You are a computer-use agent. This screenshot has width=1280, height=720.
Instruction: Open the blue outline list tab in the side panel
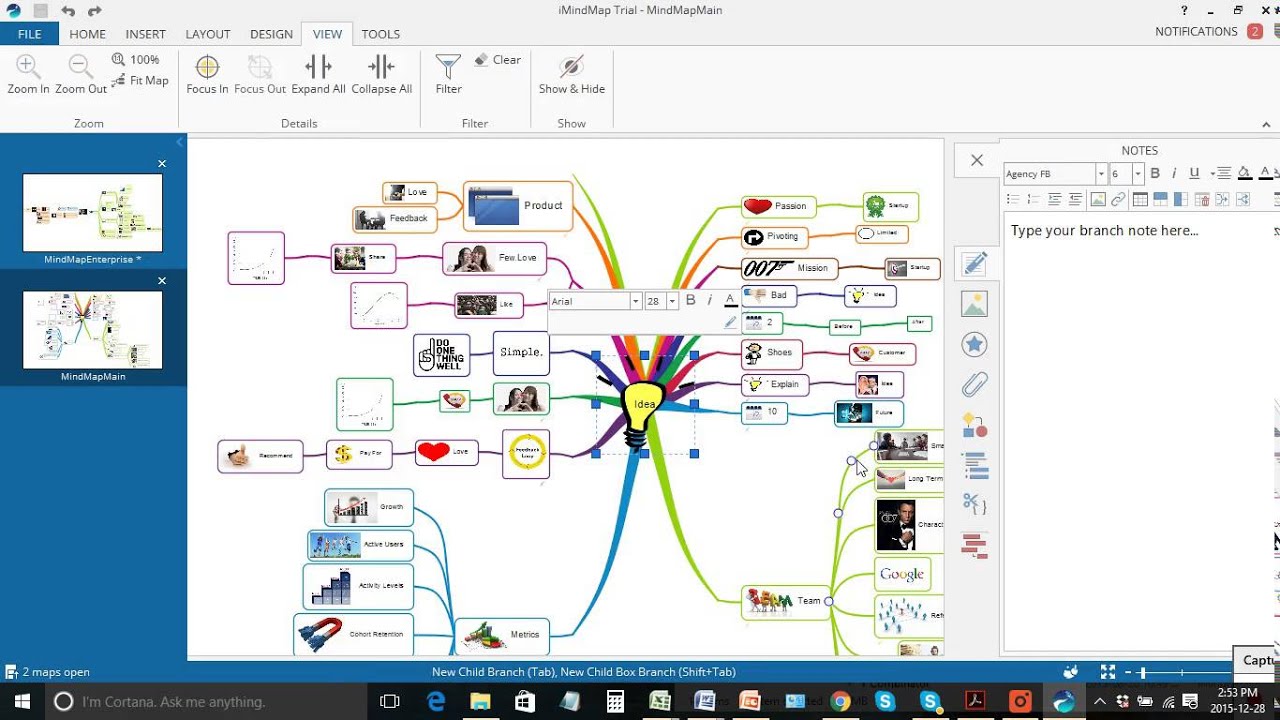[975, 465]
